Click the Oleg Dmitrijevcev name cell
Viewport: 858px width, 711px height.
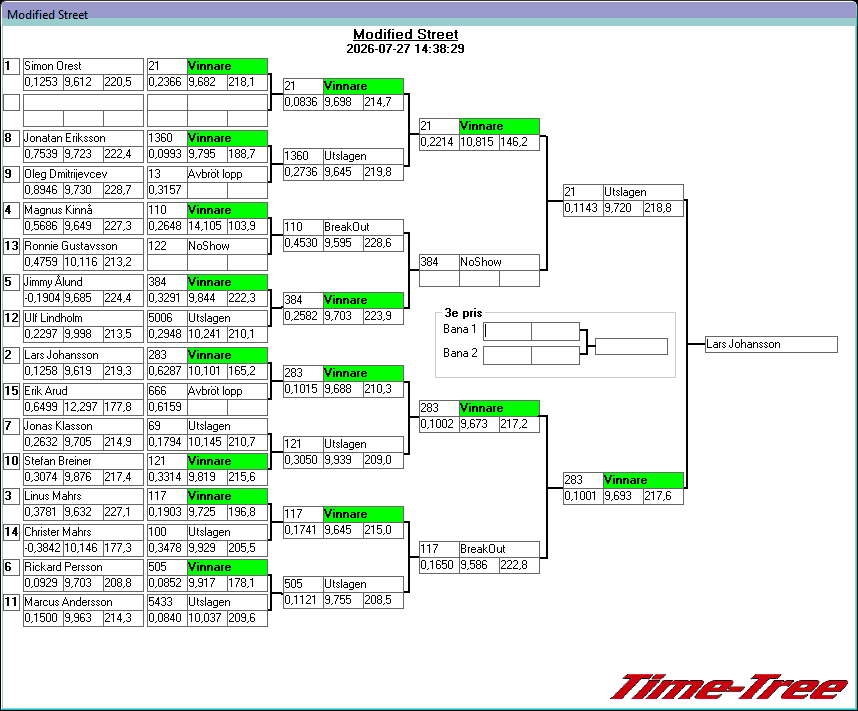click(x=83, y=174)
